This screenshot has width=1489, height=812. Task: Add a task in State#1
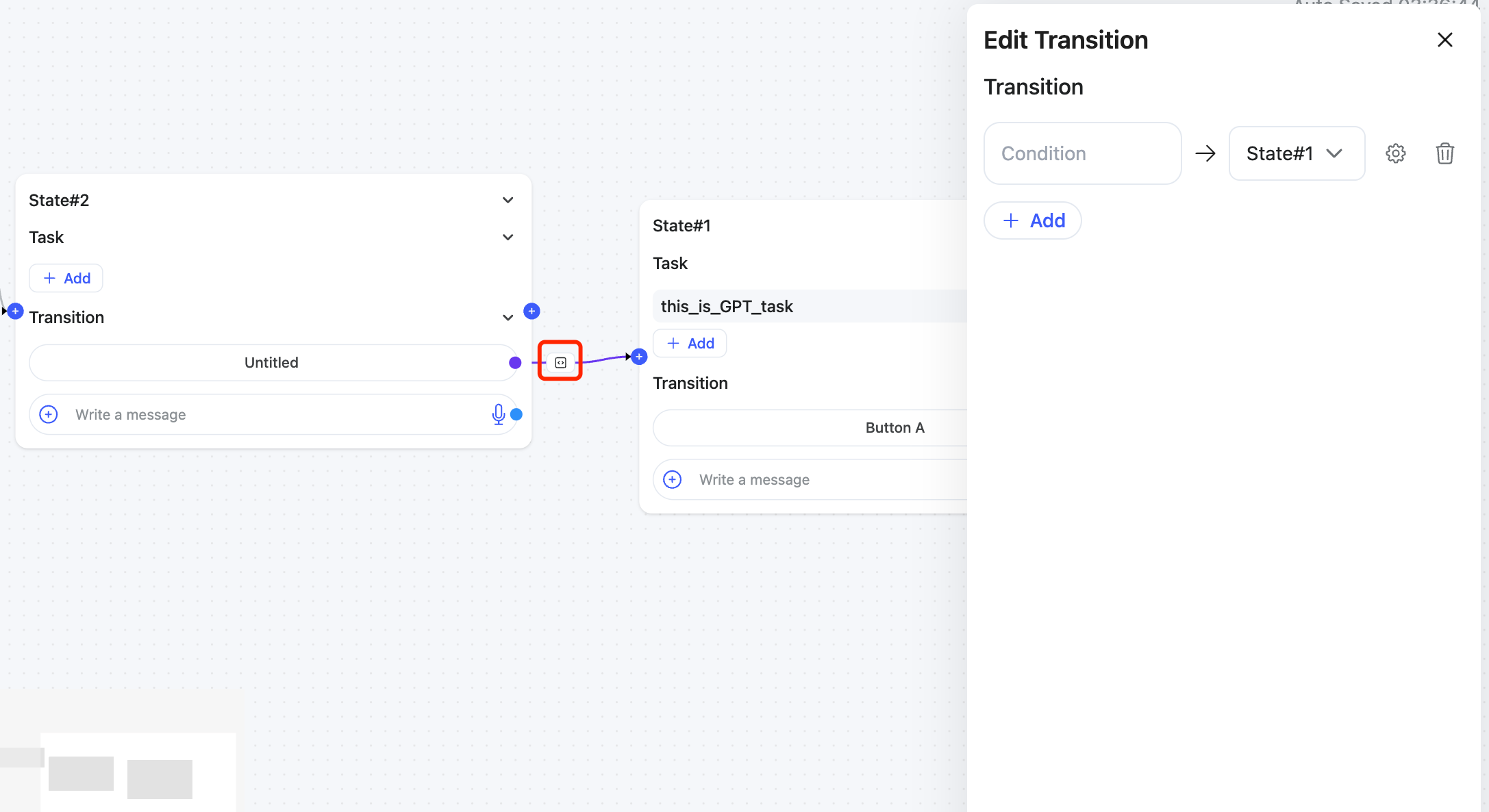(x=690, y=343)
